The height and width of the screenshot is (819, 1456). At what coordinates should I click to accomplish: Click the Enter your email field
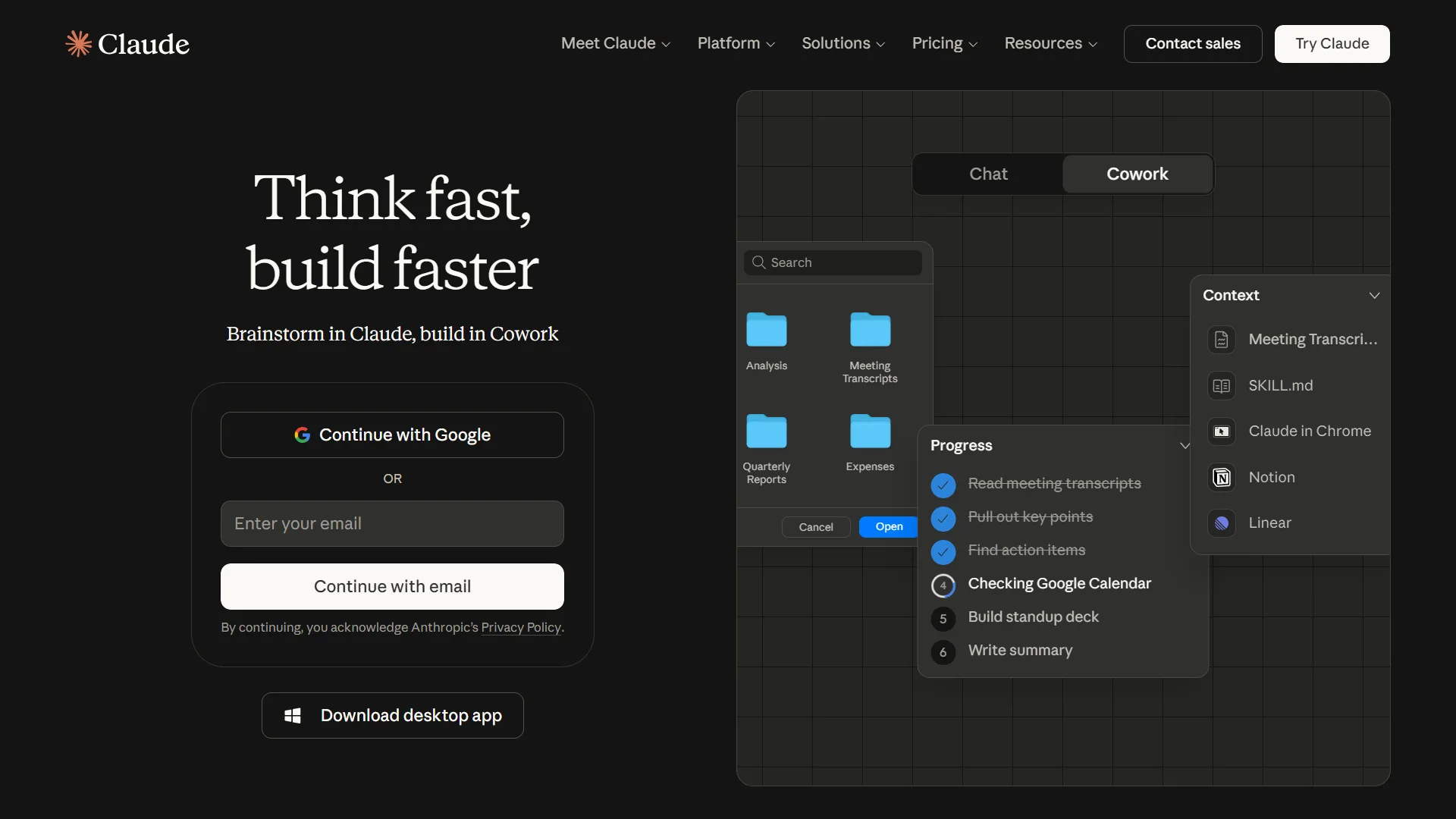tap(392, 524)
